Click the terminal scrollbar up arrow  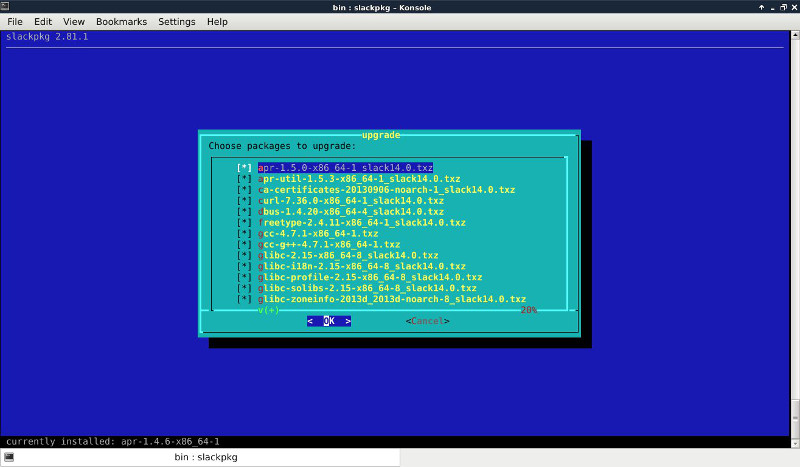[x=794, y=36]
